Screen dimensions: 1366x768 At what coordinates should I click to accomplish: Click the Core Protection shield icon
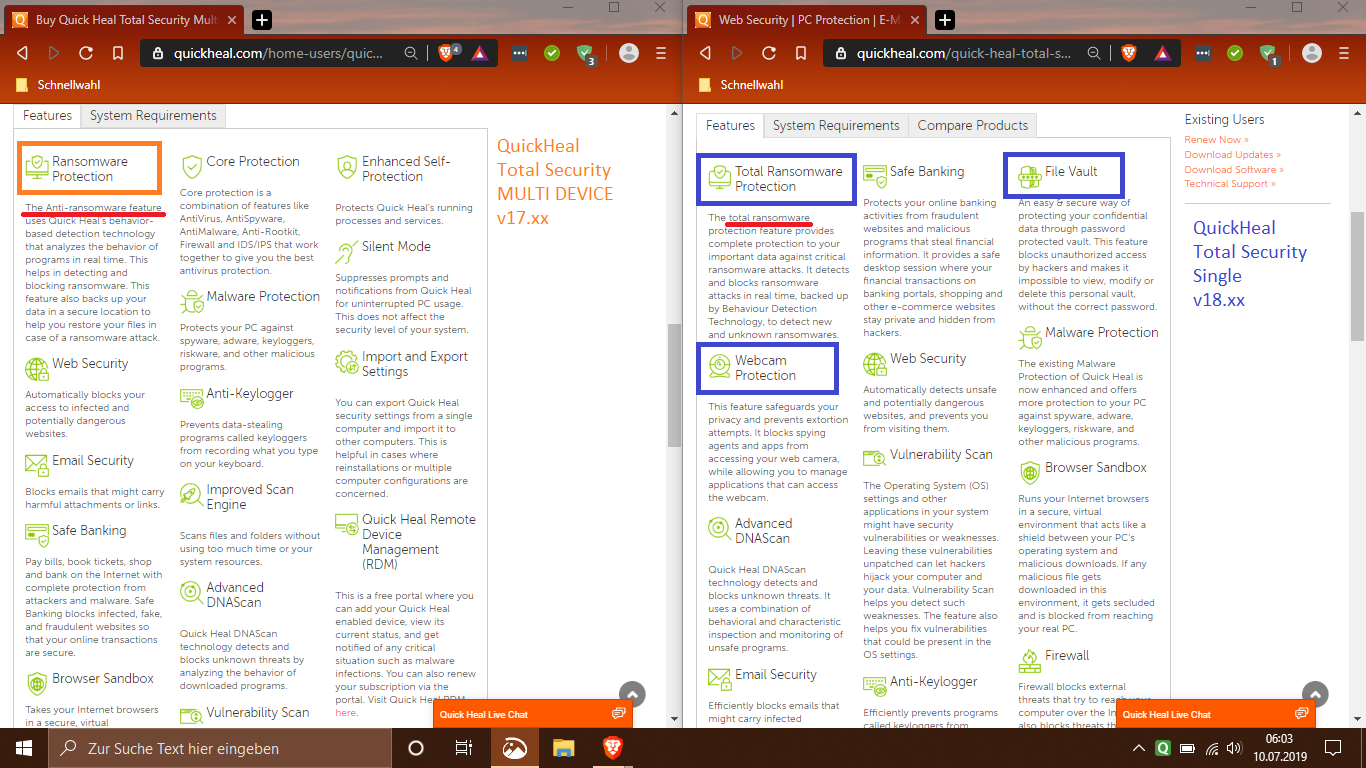coord(191,166)
